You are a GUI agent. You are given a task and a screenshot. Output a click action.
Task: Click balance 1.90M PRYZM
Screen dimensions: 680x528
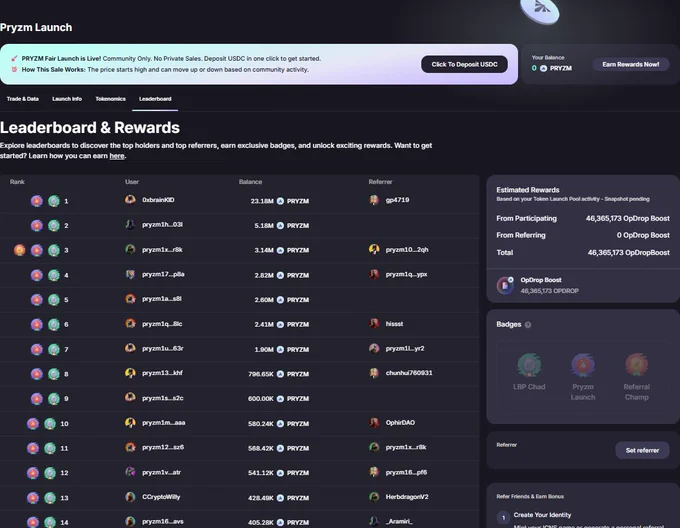pyautogui.click(x=281, y=349)
